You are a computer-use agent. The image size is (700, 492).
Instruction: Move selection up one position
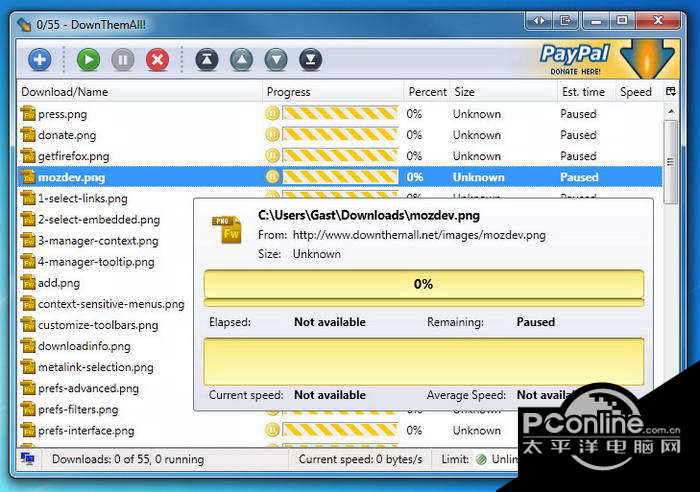242,60
